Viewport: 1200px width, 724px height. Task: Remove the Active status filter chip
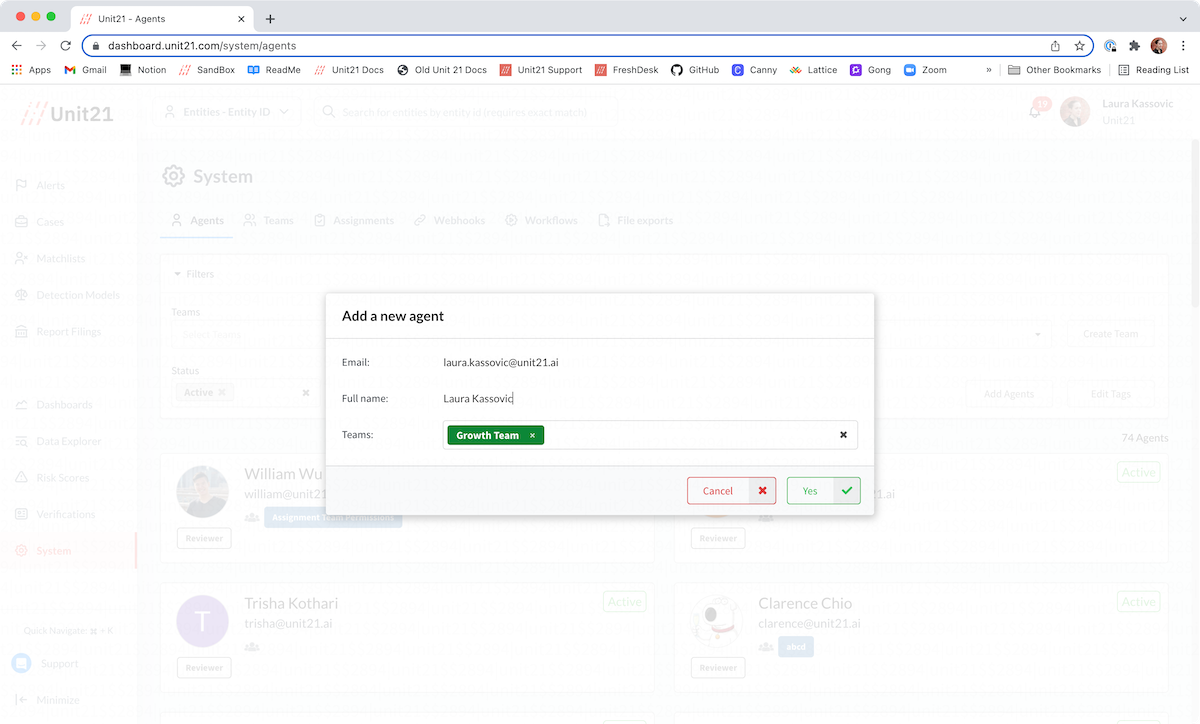(222, 393)
